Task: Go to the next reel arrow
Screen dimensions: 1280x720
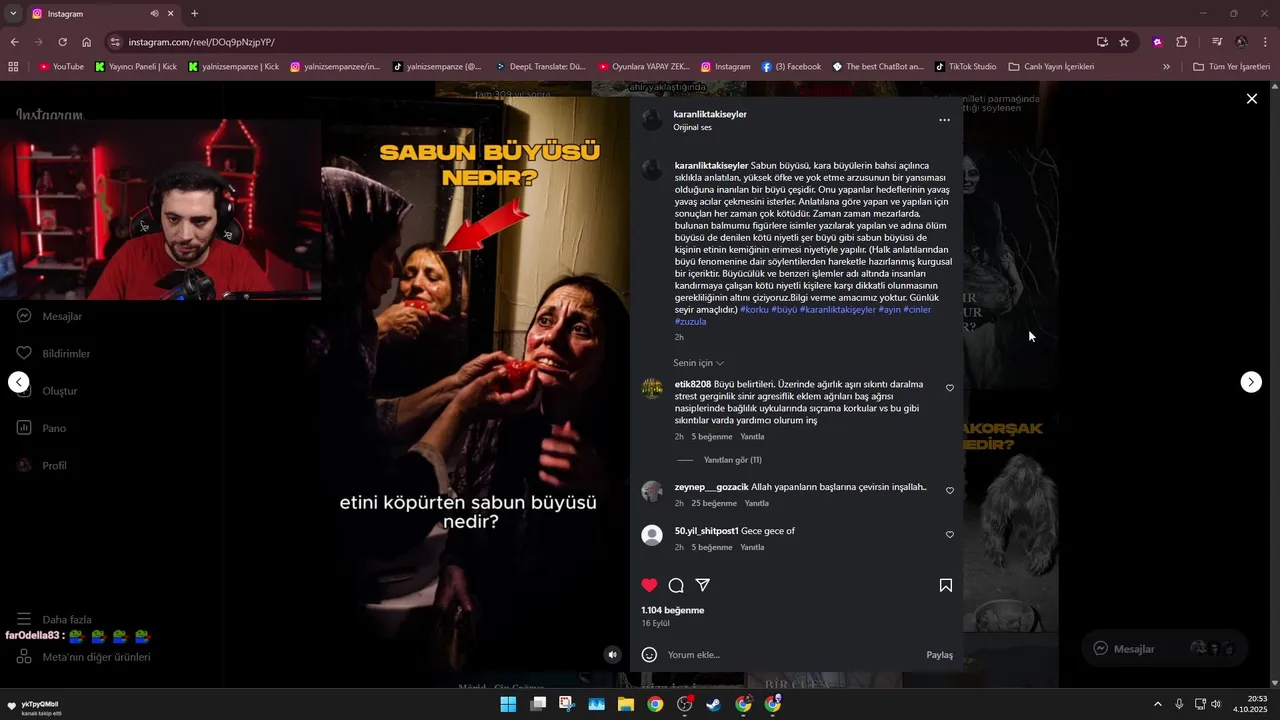Action: click(x=1251, y=382)
